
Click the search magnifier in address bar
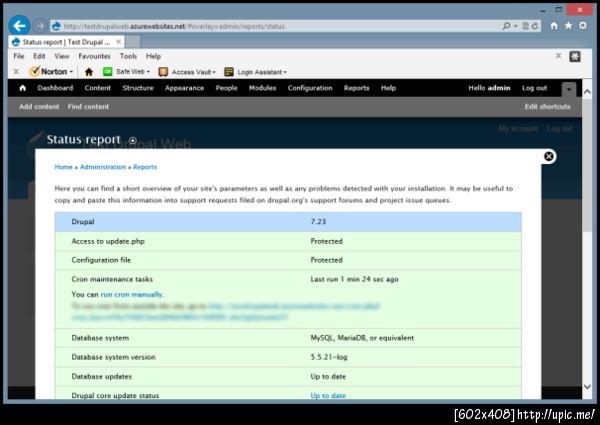(x=506, y=26)
